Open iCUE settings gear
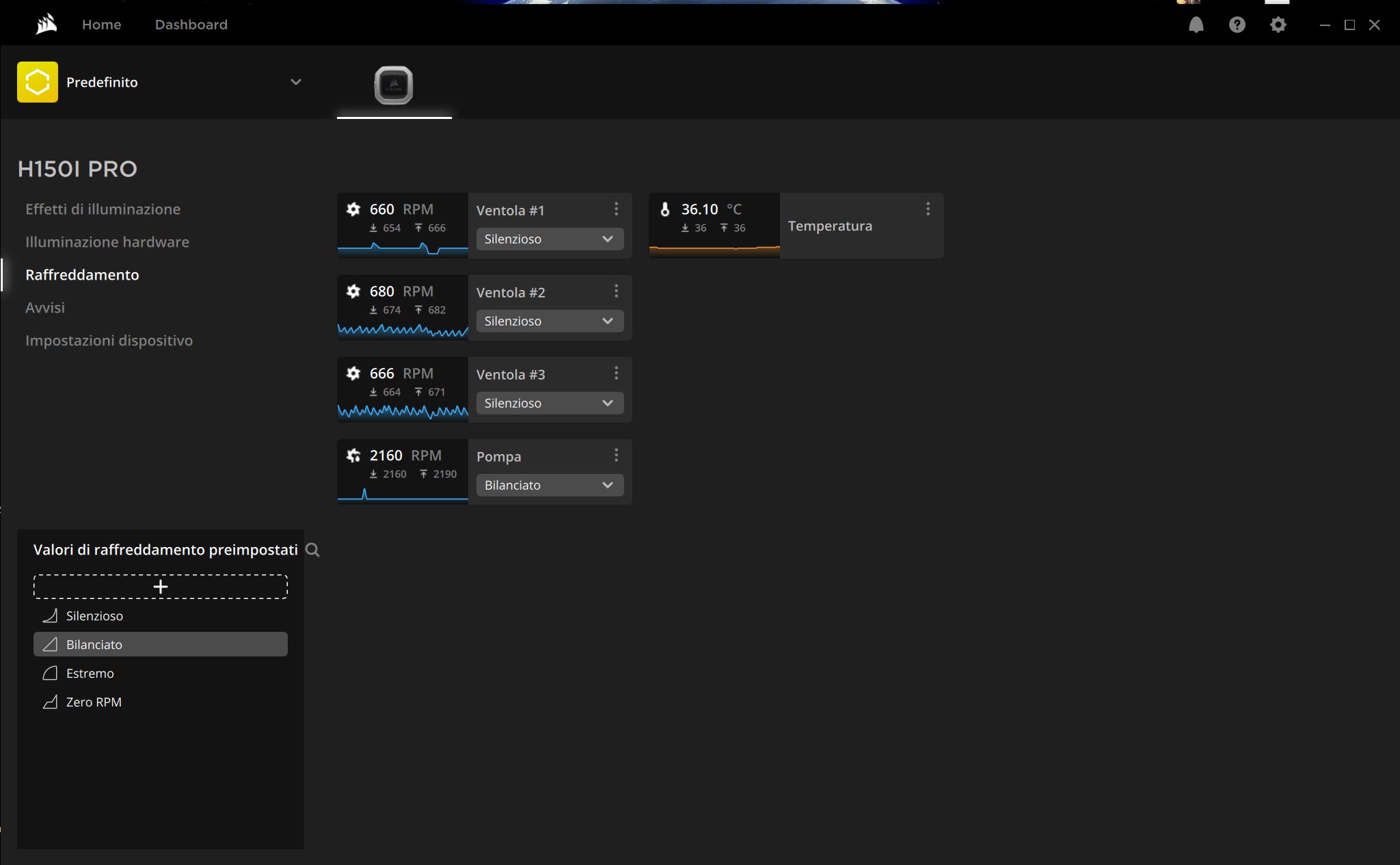The height and width of the screenshot is (865, 1400). (1278, 25)
